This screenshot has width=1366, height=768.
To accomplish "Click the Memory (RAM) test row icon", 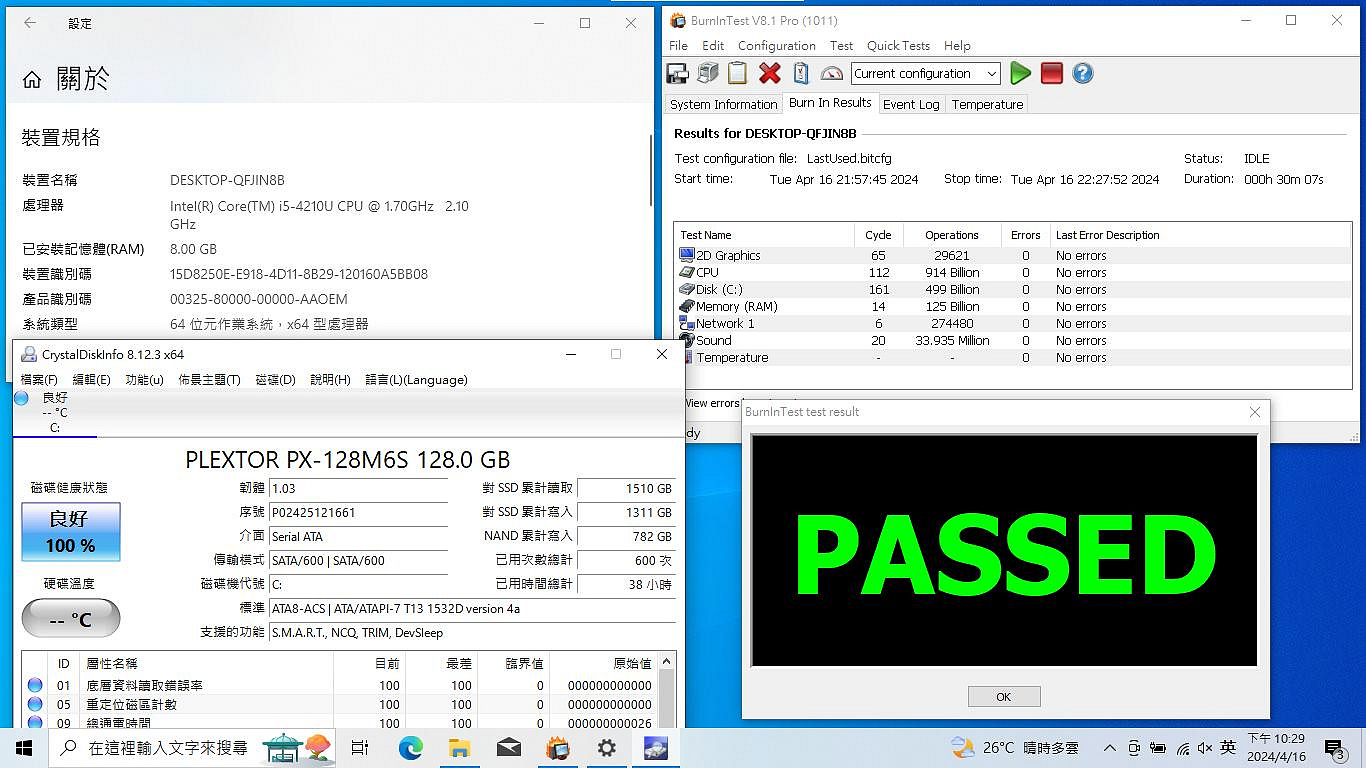I will (x=686, y=306).
